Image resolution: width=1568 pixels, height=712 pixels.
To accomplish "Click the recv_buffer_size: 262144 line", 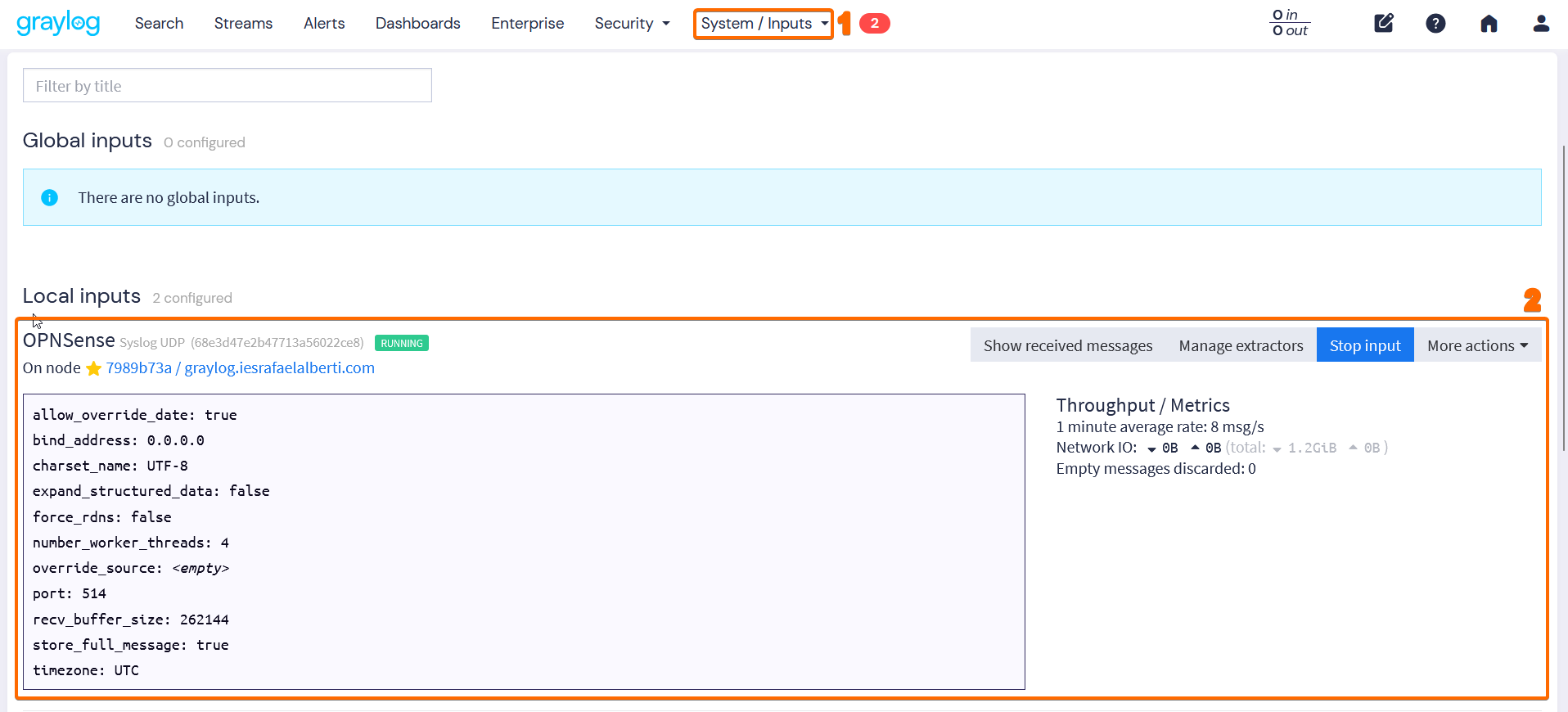I will tap(131, 620).
